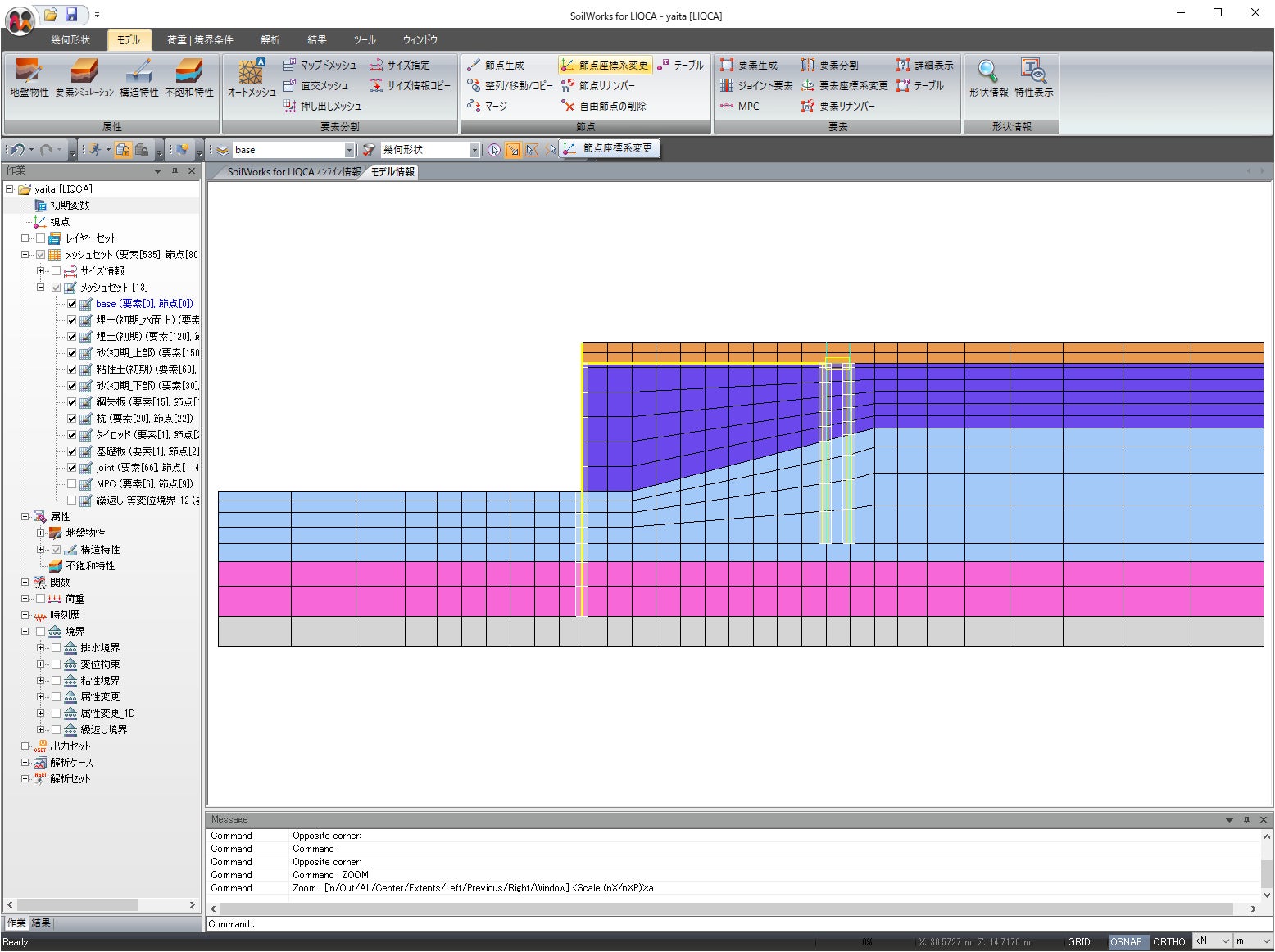Open the kN force unit dropdown
Screen dimensions: 1275x952
point(1225,941)
